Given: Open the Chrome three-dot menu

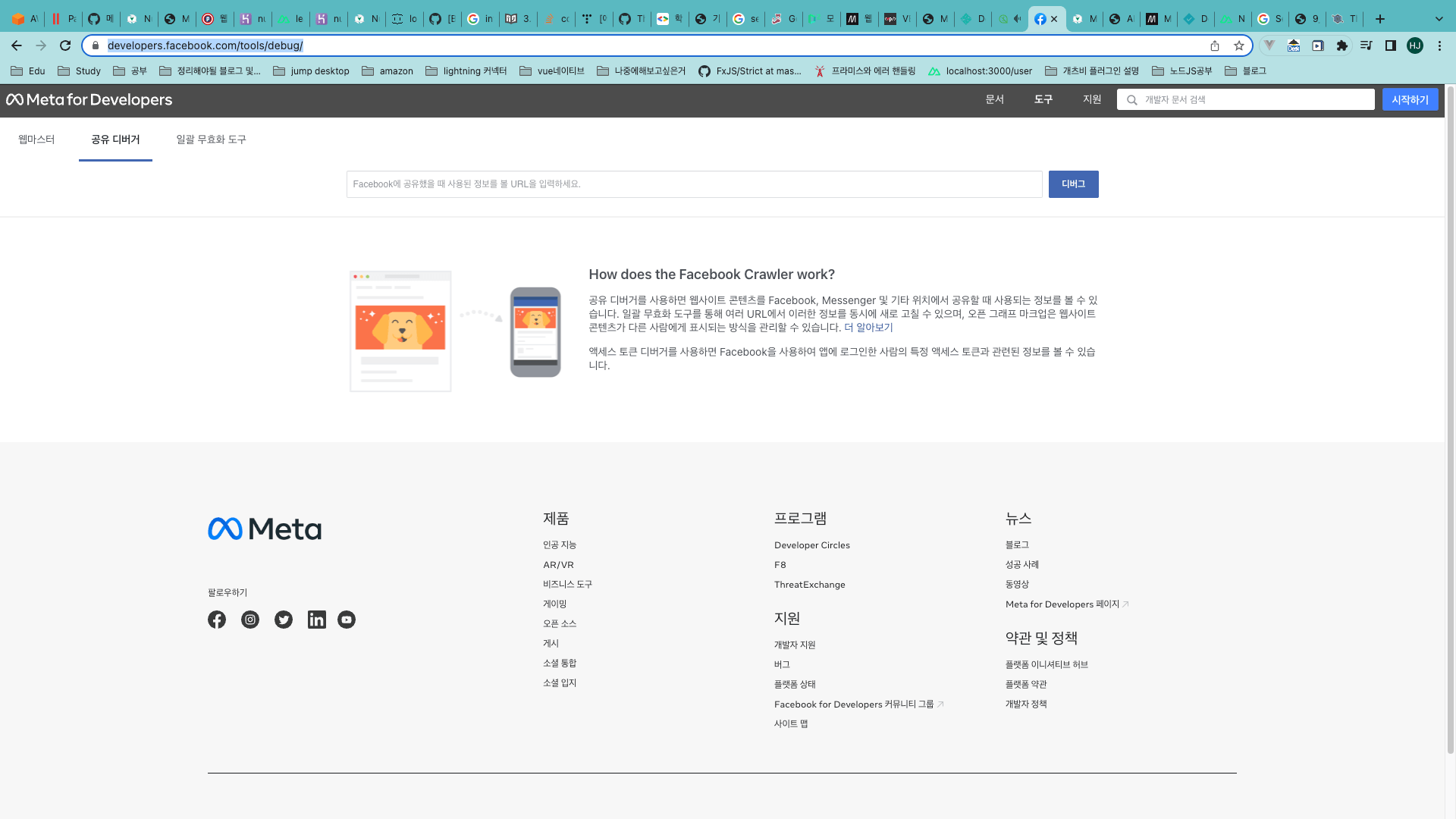Looking at the screenshot, I should [1439, 45].
